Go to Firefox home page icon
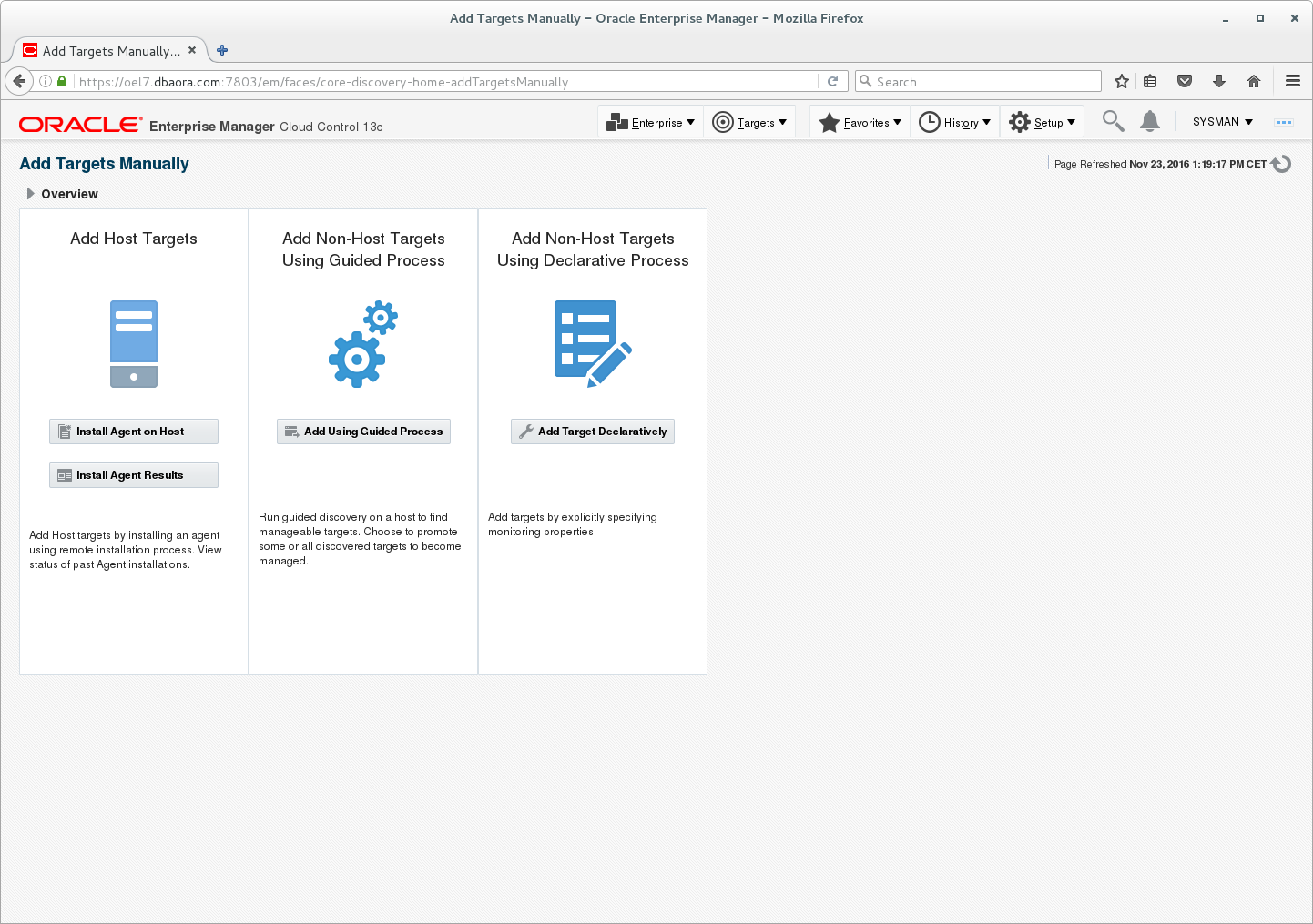The image size is (1313, 924). [1254, 81]
